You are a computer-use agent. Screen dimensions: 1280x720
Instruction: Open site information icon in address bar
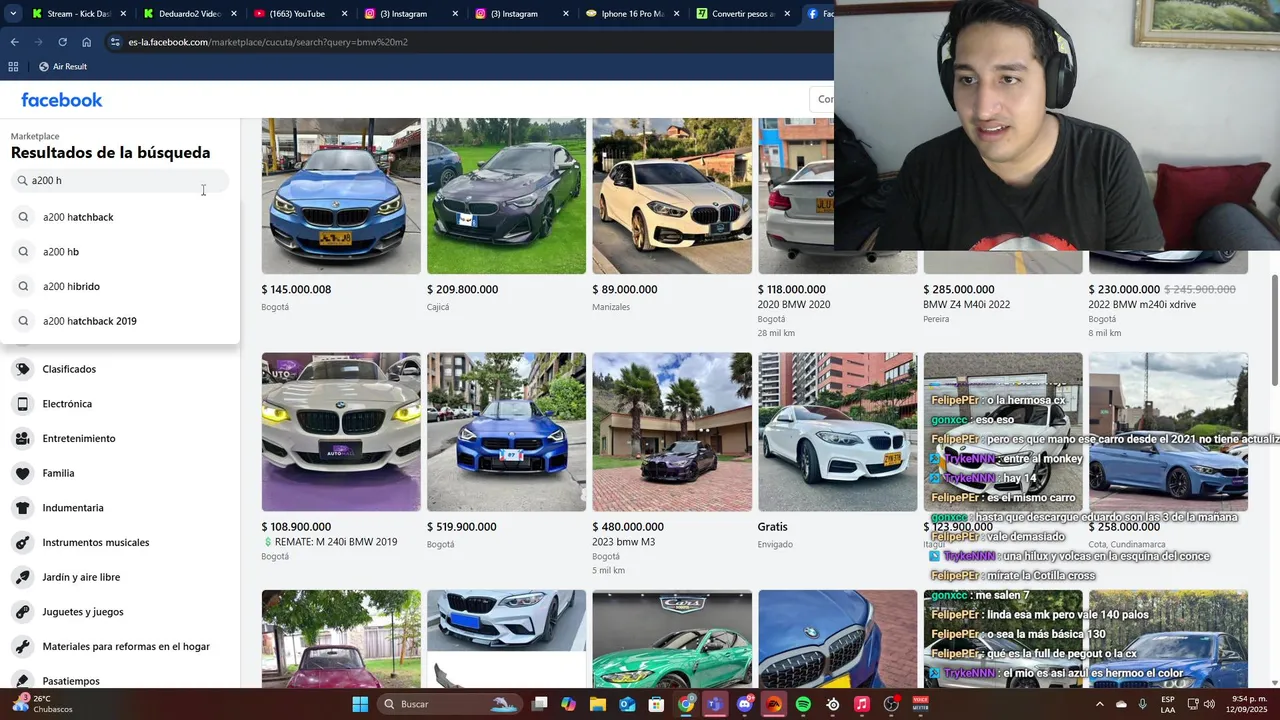coord(116,42)
